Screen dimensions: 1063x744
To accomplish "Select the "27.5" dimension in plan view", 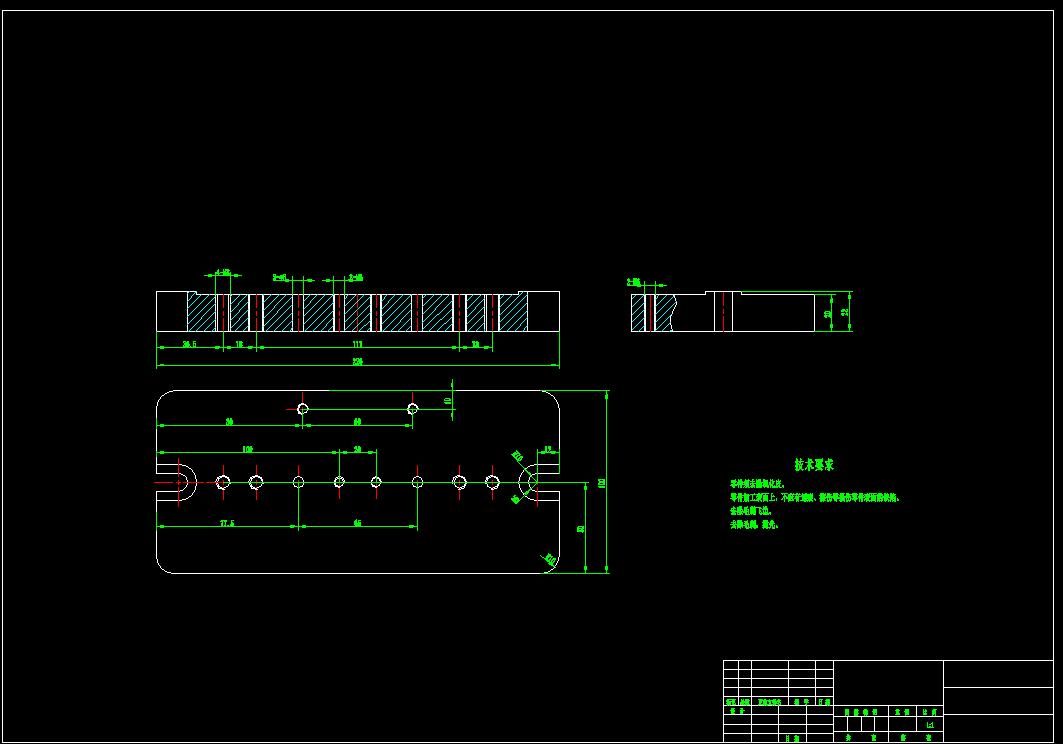I will coord(227,523).
